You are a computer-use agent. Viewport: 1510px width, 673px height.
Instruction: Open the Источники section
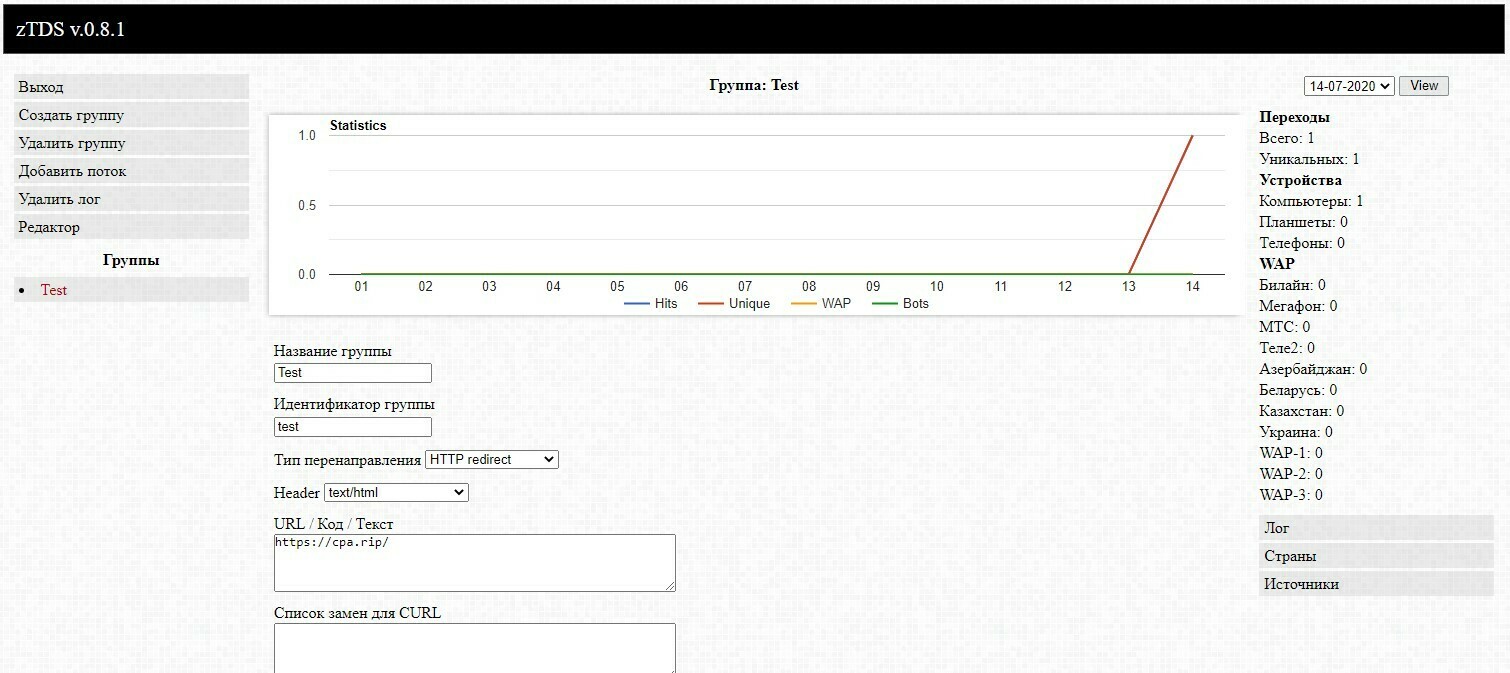coord(1376,584)
